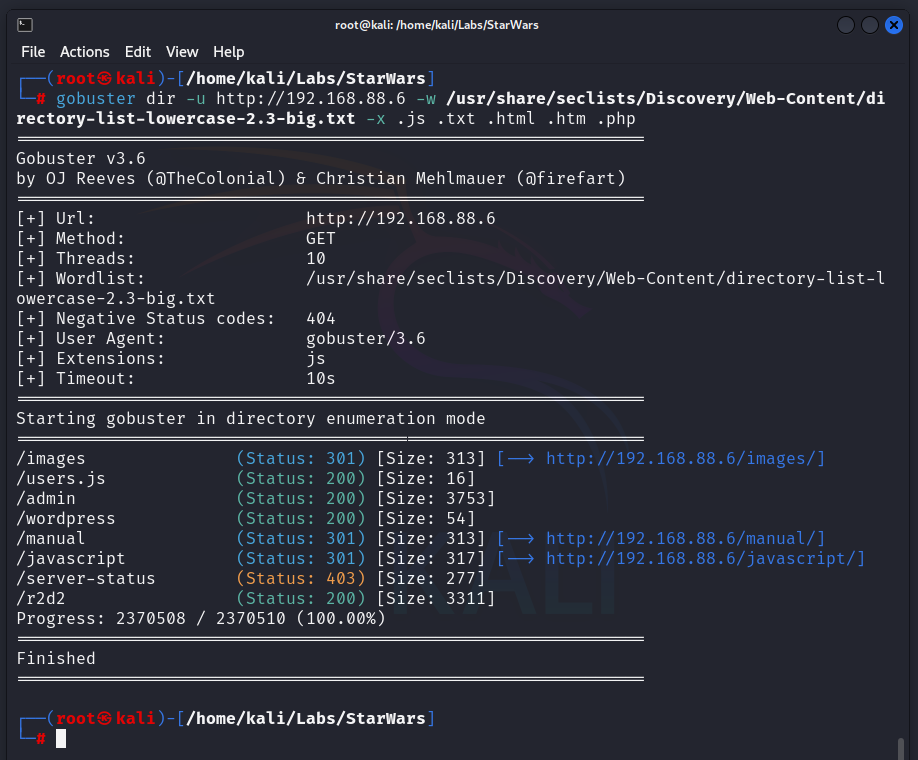Click the terminal's vertical scrollbar
918x760 pixels.
[901, 748]
